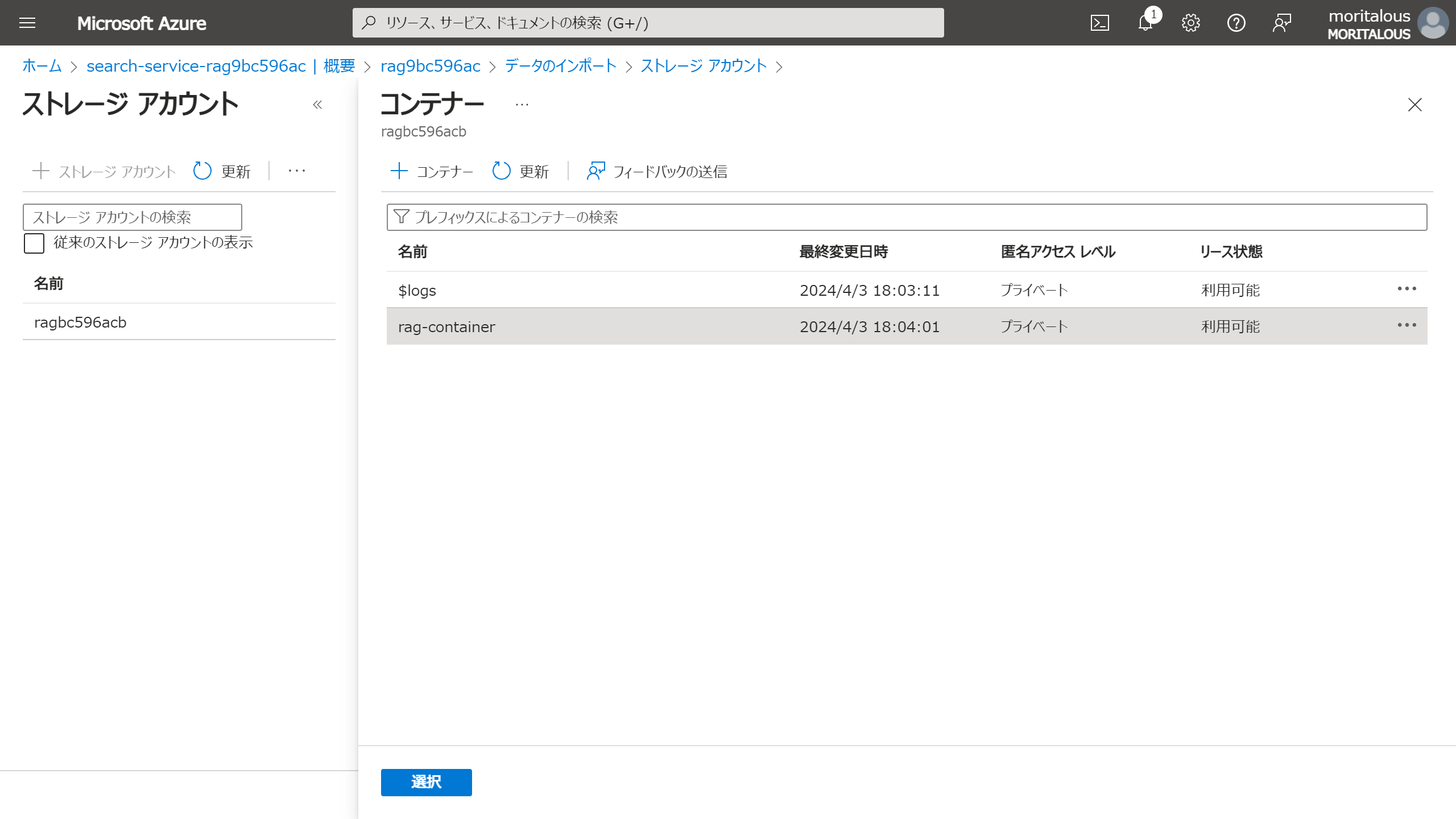The image size is (1456, 819).
Task: Open the portal hamburger menu
Action: tap(27, 23)
